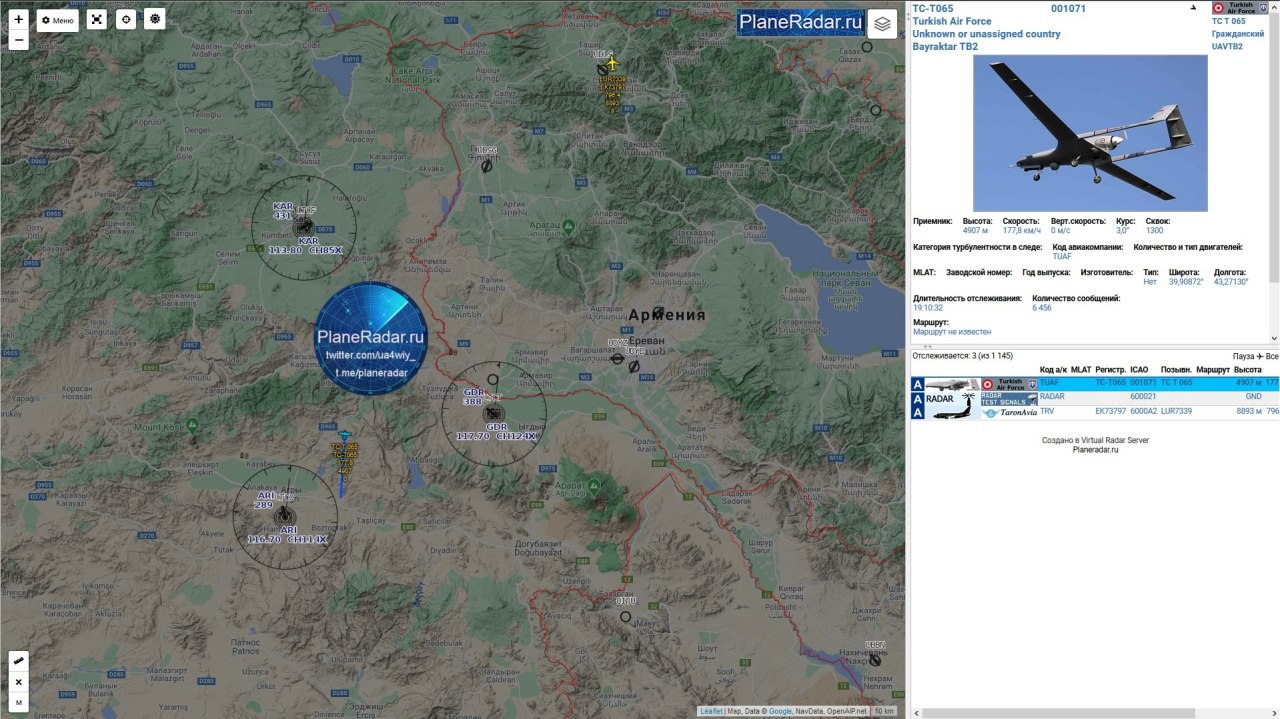
Task: Click the Bayraktar TB2 model text
Action: pos(945,47)
